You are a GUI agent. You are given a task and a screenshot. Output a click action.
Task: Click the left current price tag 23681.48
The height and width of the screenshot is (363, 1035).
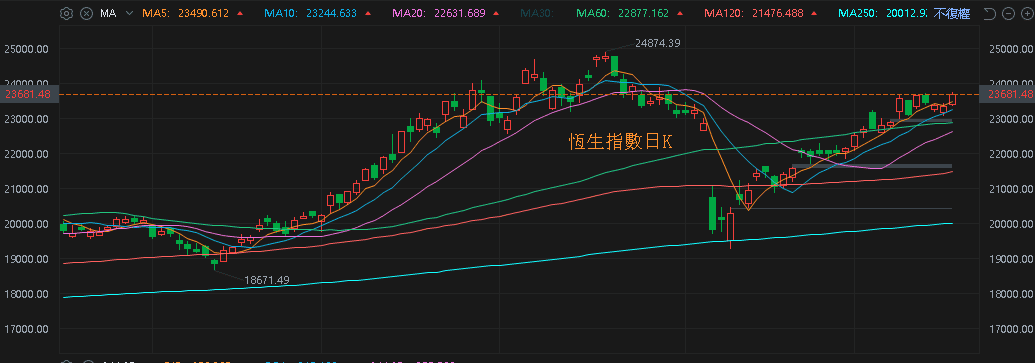29,94
